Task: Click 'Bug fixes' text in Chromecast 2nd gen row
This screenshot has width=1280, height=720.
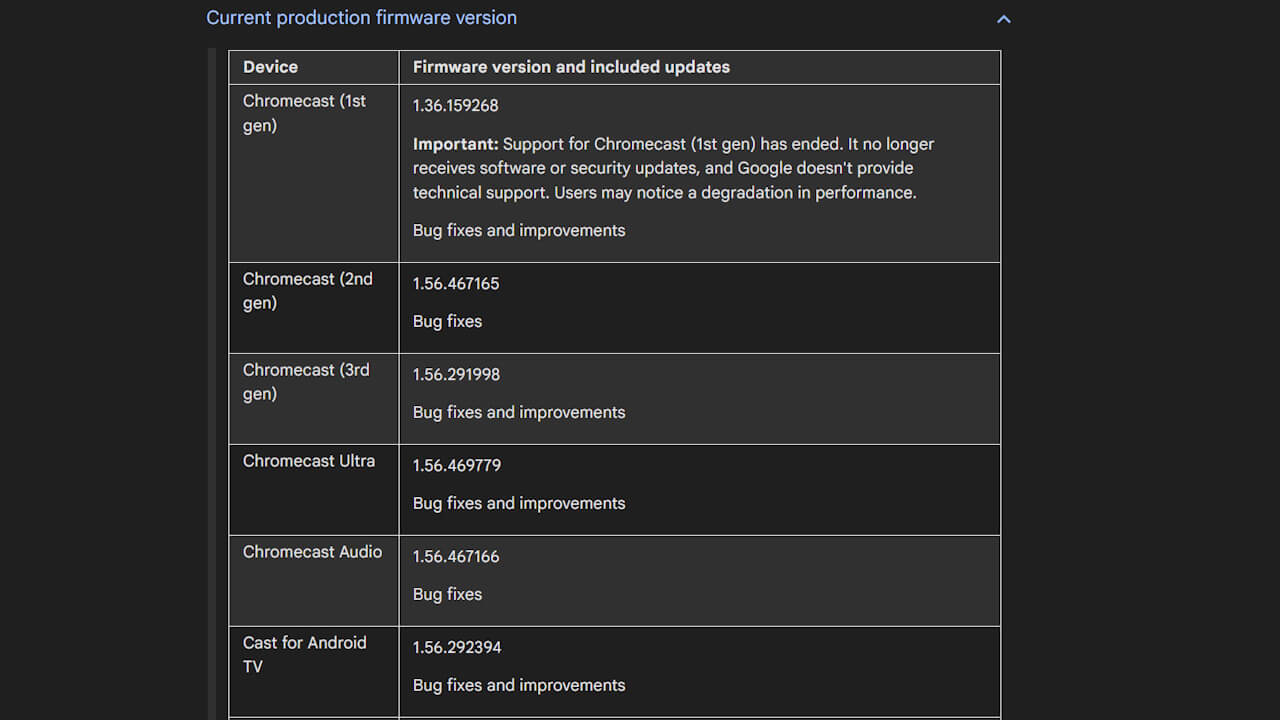Action: click(x=447, y=321)
